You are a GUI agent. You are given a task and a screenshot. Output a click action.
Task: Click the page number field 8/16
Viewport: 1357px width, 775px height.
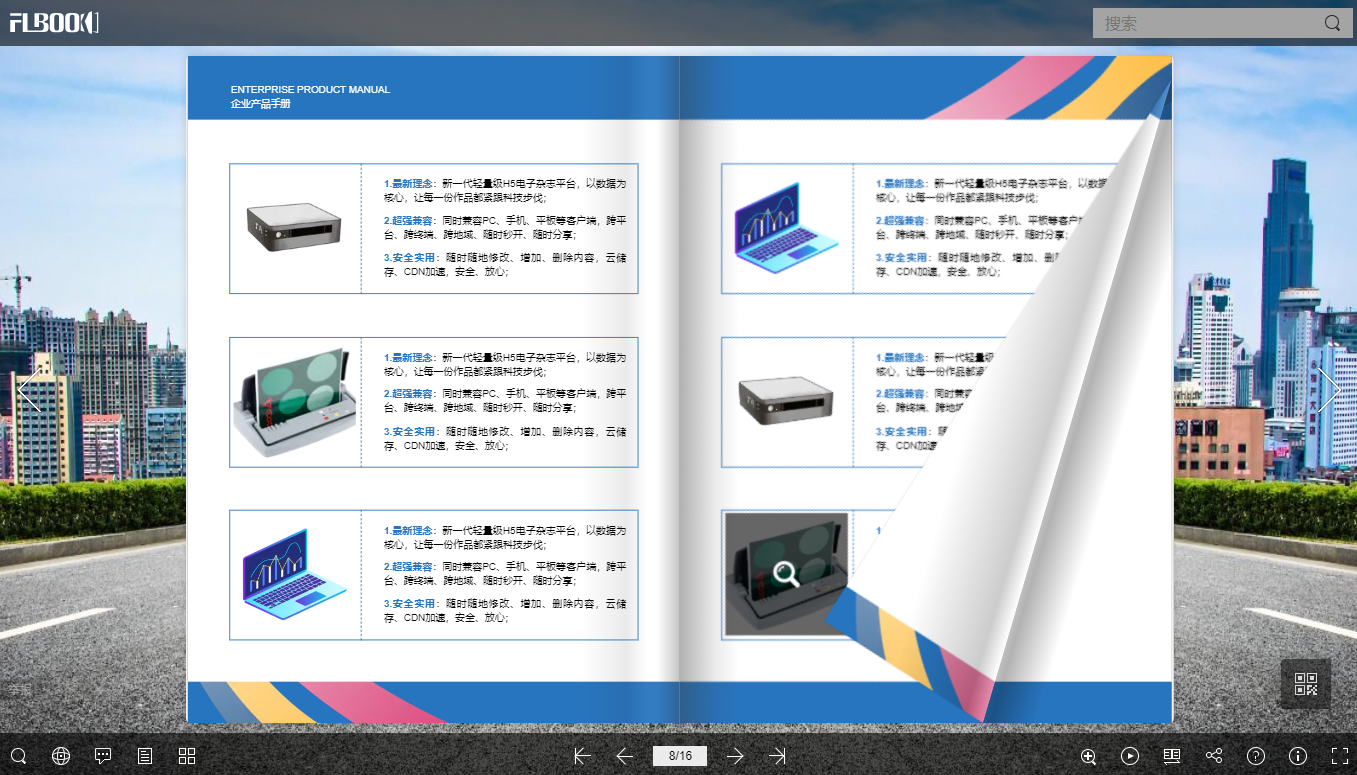point(680,756)
